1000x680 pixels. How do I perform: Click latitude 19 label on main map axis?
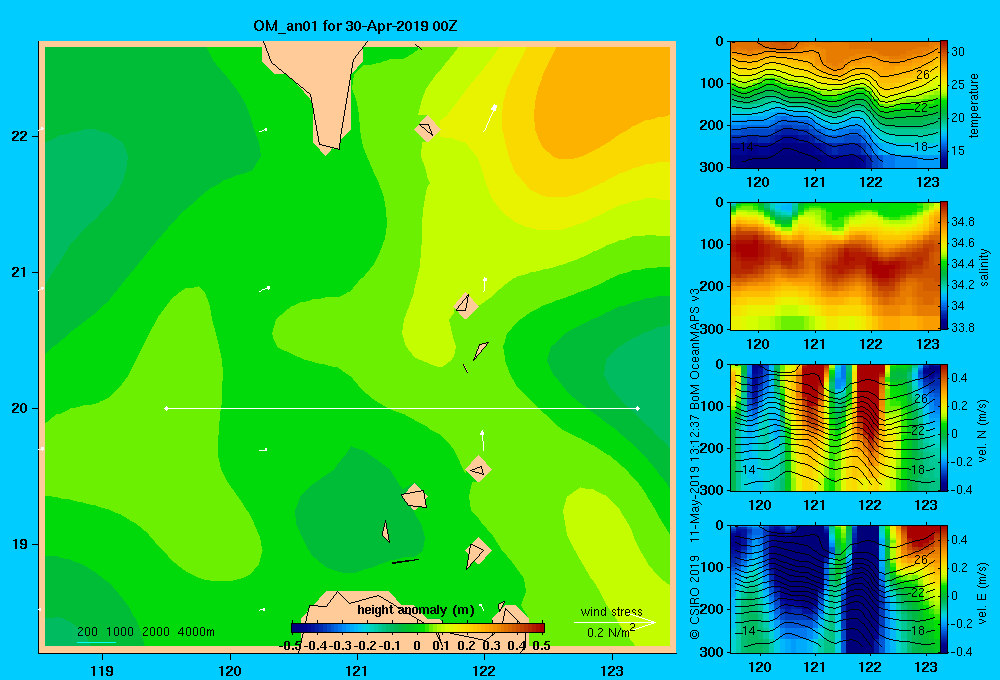(20, 544)
